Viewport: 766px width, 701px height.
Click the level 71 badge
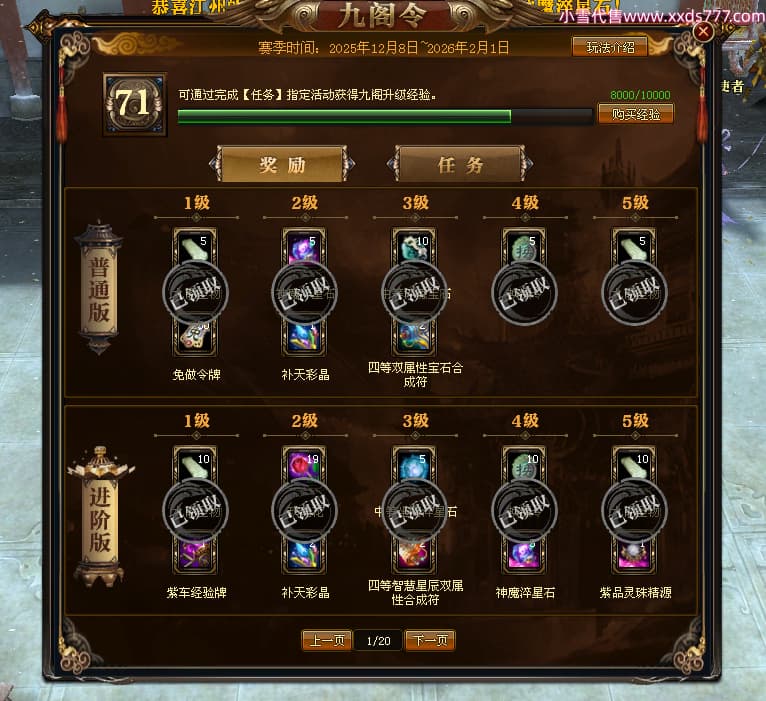click(x=134, y=104)
